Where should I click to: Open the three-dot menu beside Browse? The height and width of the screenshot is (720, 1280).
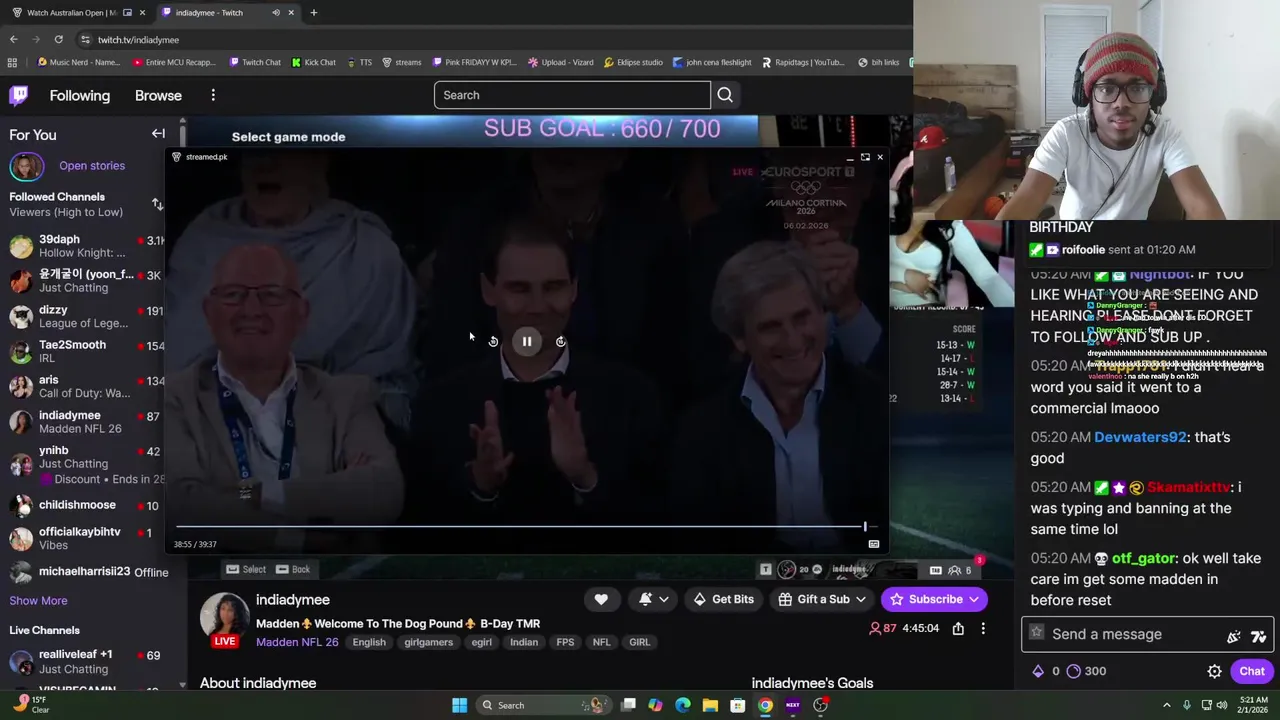(x=213, y=95)
